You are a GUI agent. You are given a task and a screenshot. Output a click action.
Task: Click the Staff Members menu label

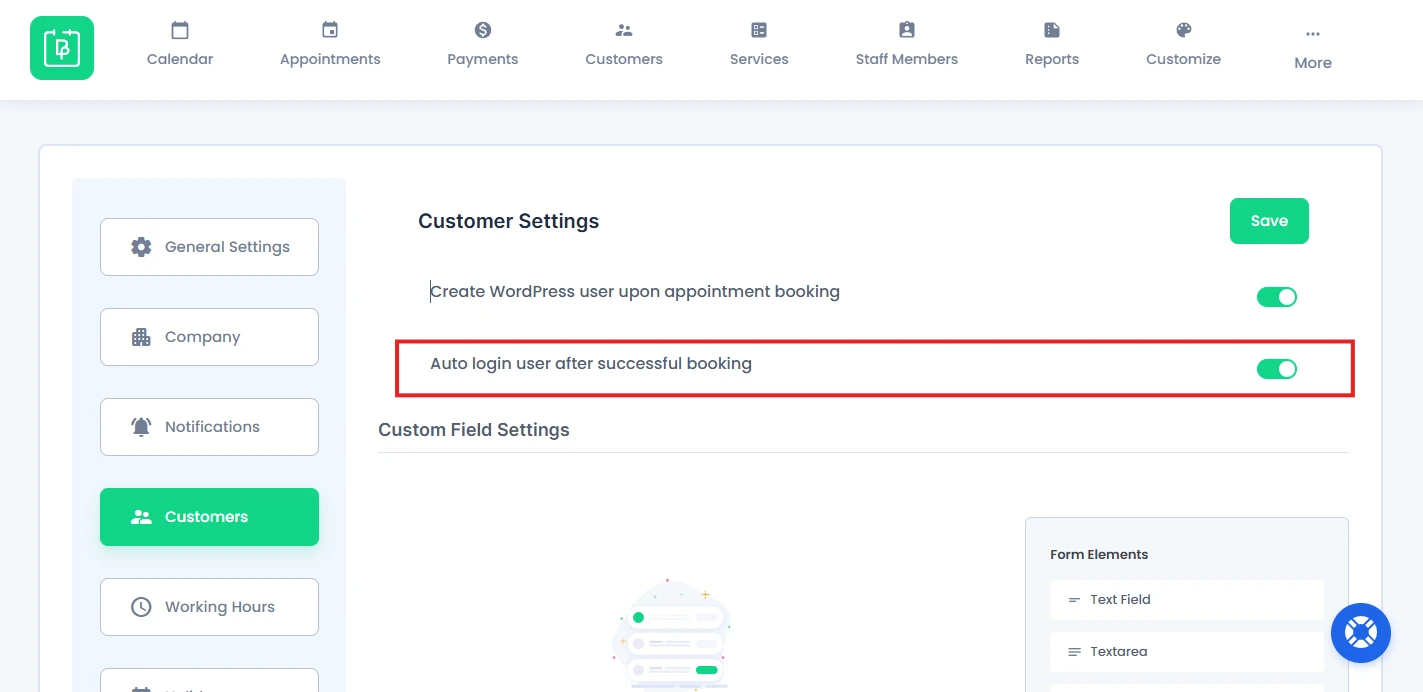(907, 59)
